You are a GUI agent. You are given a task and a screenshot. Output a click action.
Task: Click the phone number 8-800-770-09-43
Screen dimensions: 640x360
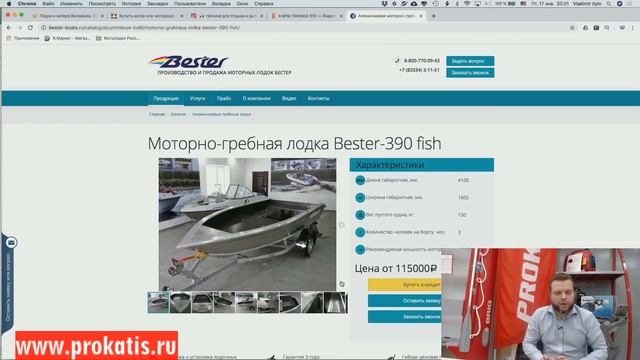click(x=422, y=60)
